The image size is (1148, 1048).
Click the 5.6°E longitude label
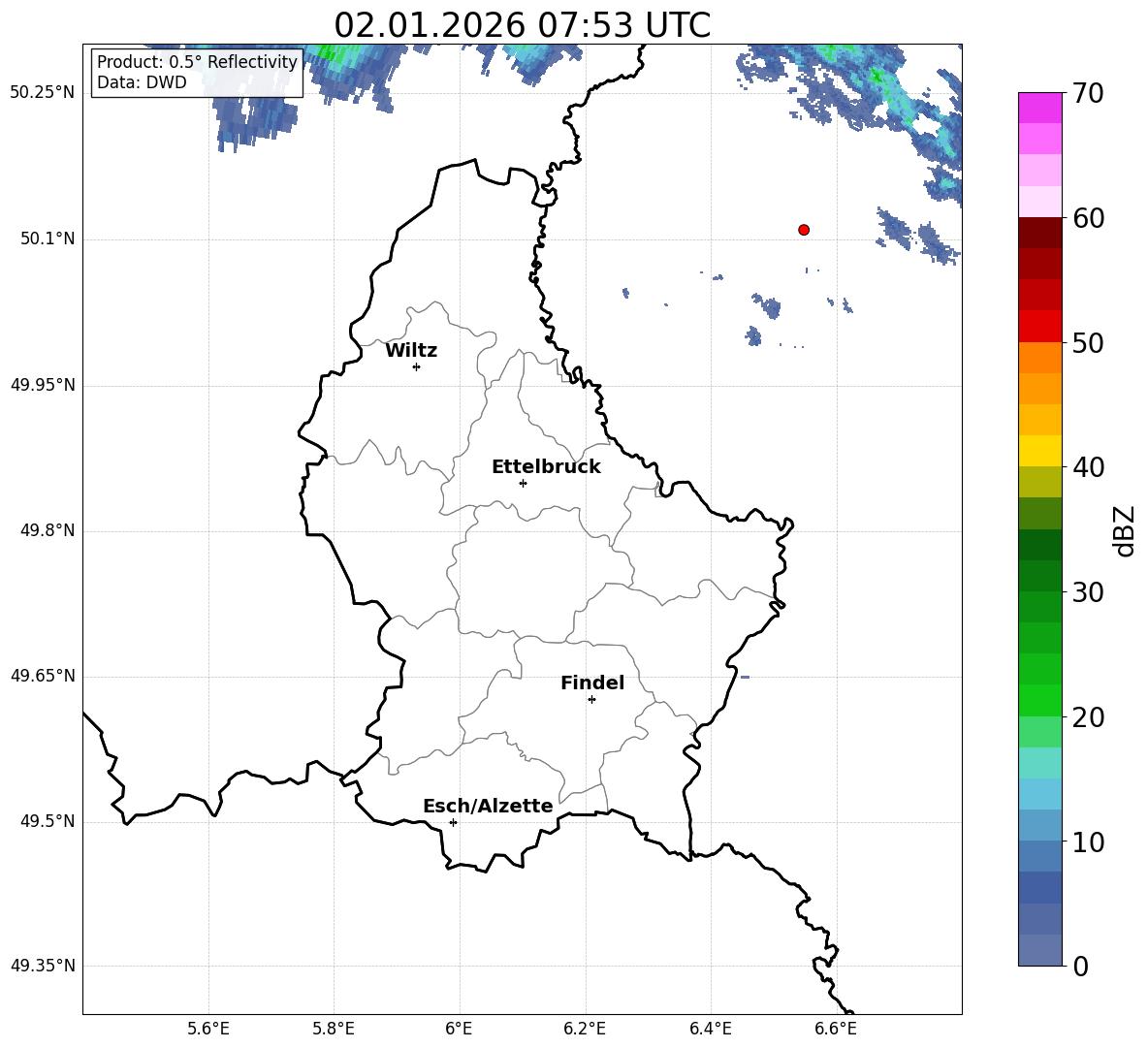pos(208,1030)
